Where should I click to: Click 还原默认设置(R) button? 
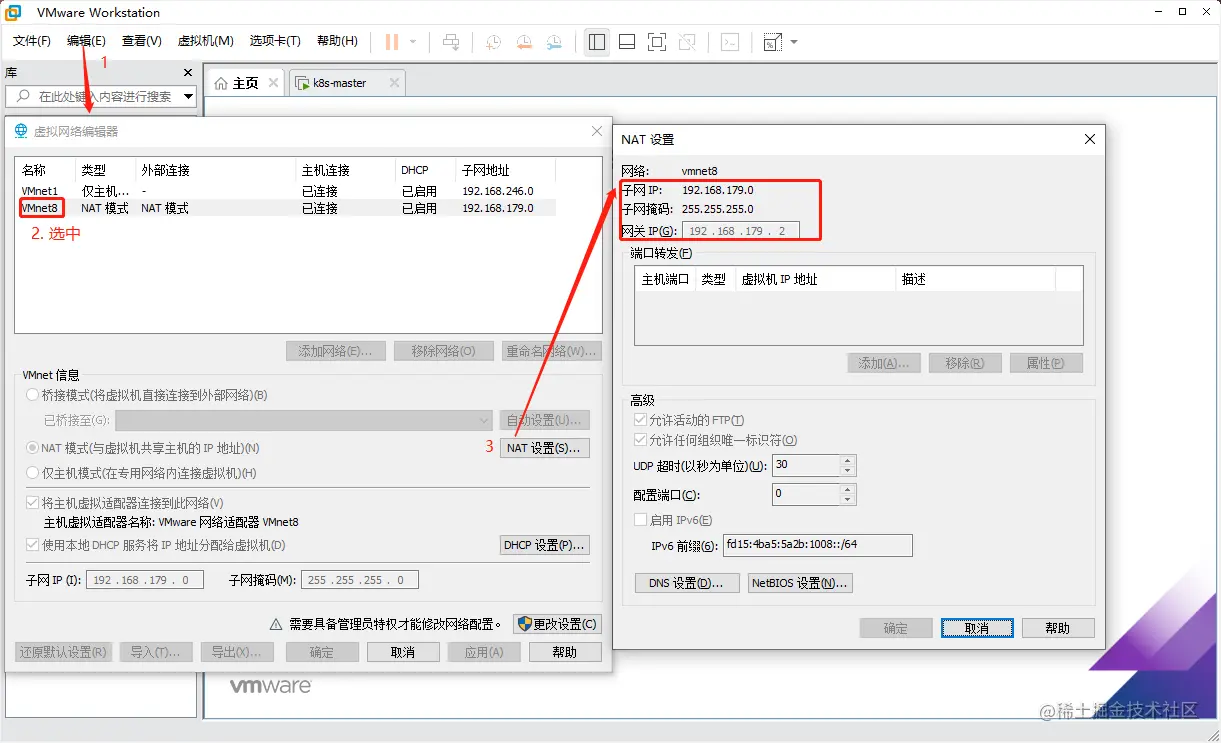(x=64, y=652)
